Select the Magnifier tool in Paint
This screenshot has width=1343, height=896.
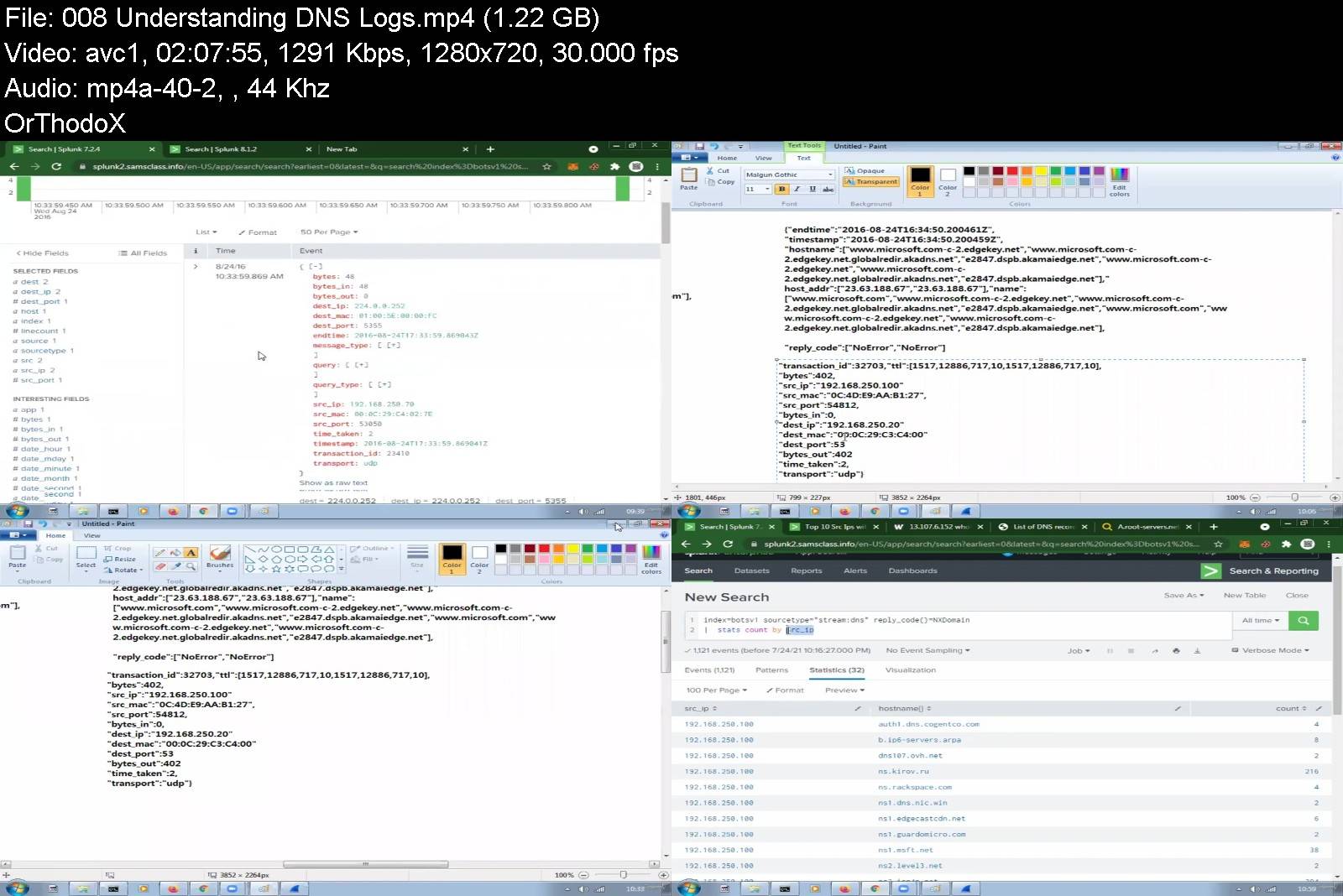191,566
